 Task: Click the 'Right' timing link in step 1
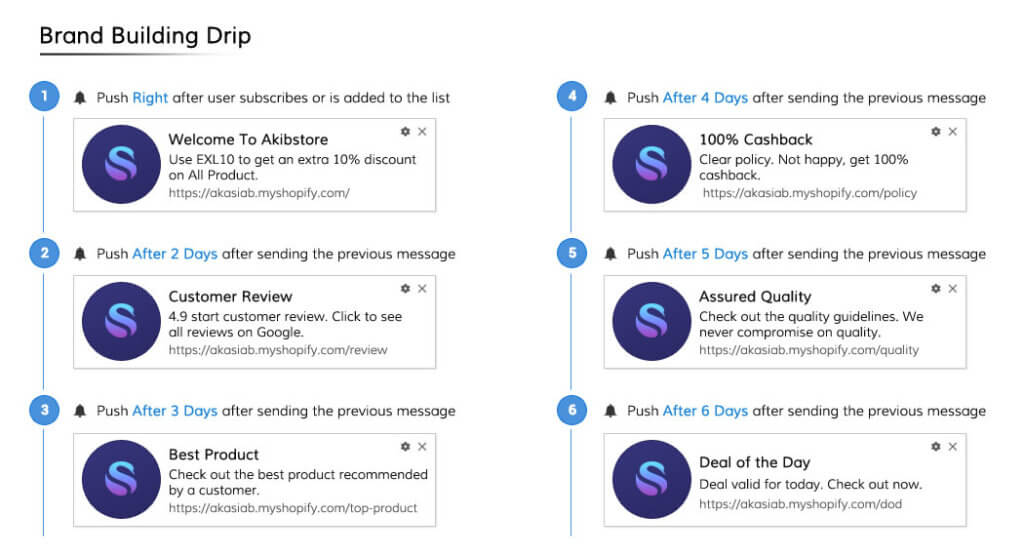[150, 98]
